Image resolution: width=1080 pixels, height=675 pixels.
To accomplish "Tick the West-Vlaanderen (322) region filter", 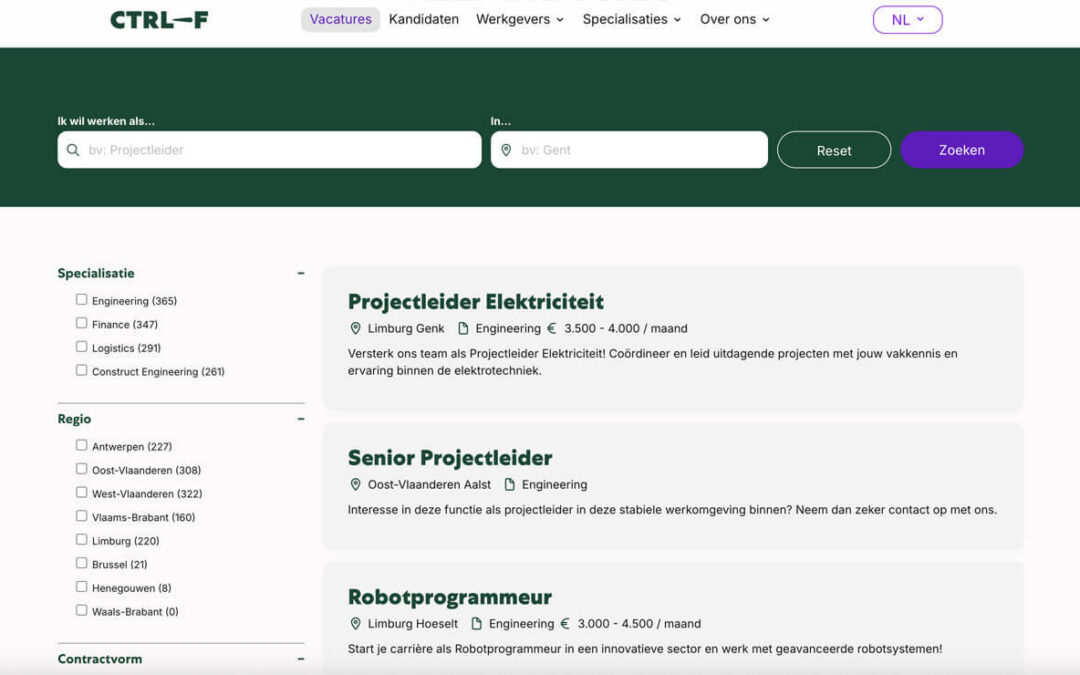I will click(x=81, y=492).
